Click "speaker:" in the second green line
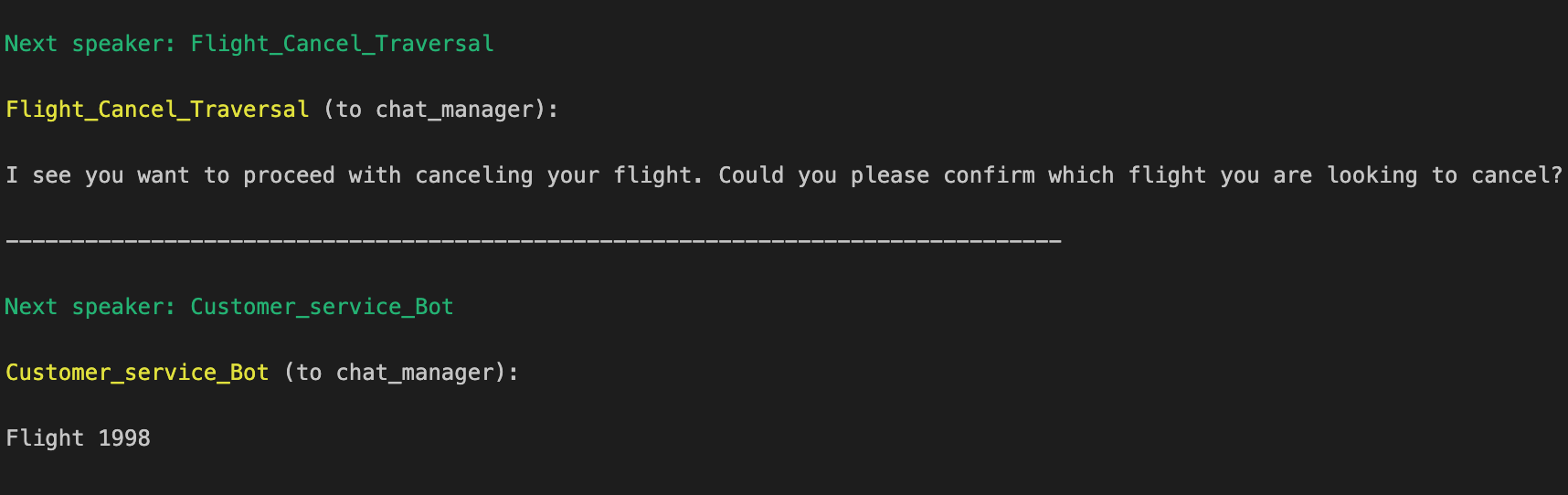 pos(123,307)
